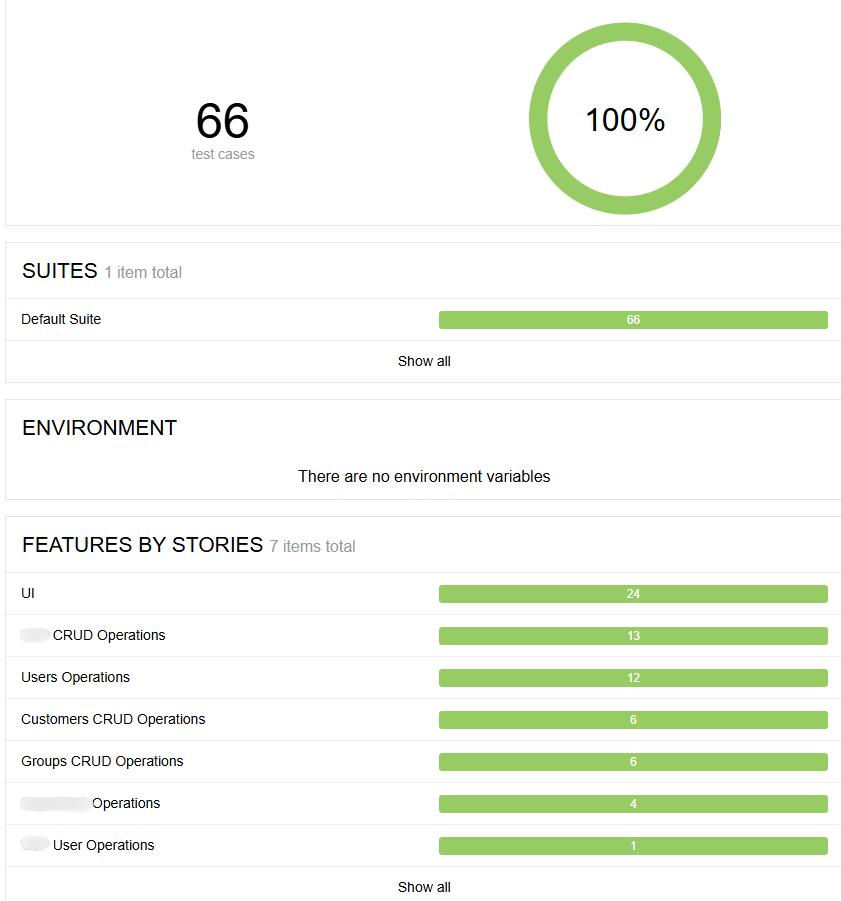Open the SUITES widget heading
The image size is (841, 901).
tap(60, 271)
